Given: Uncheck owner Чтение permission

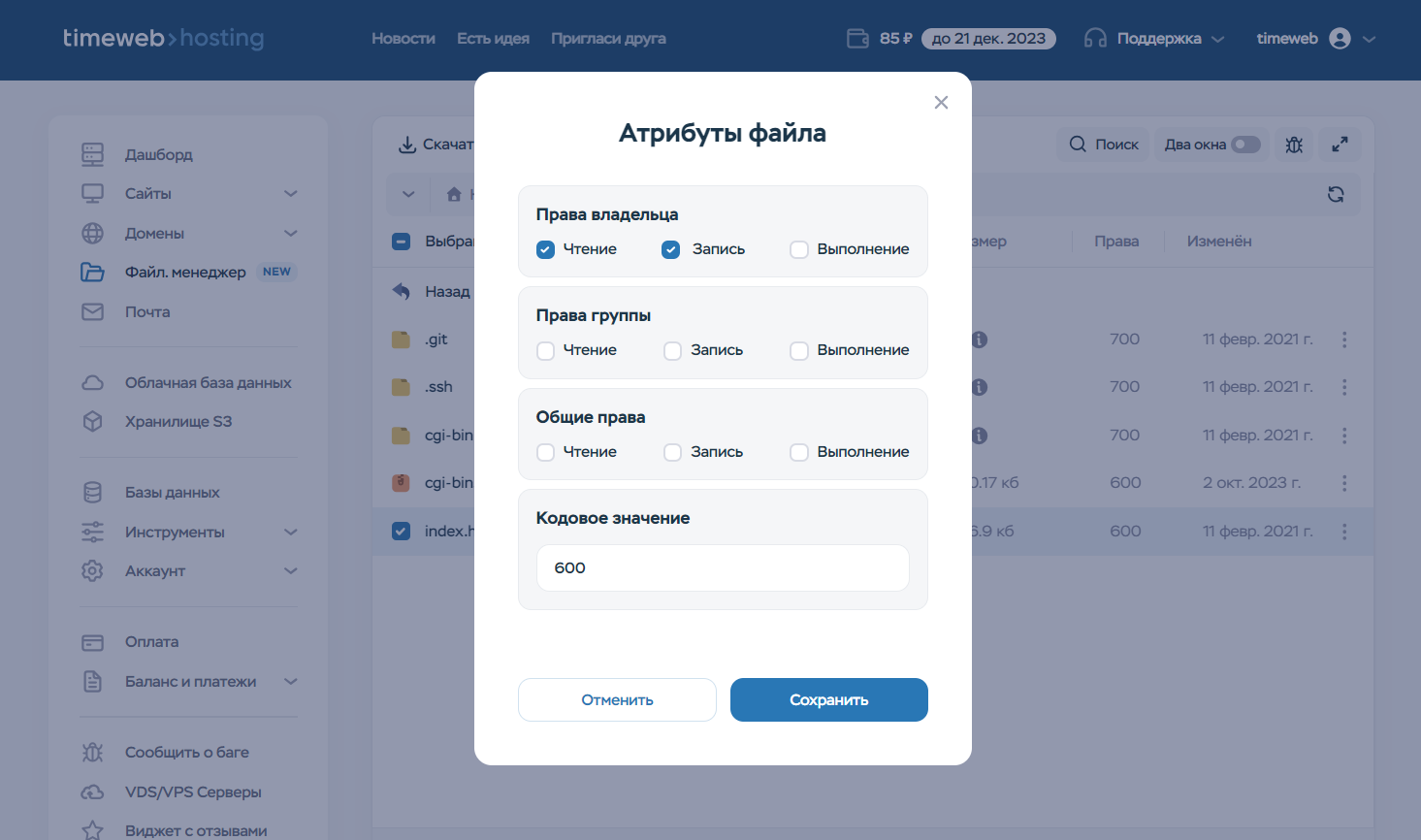Looking at the screenshot, I should click(546, 249).
